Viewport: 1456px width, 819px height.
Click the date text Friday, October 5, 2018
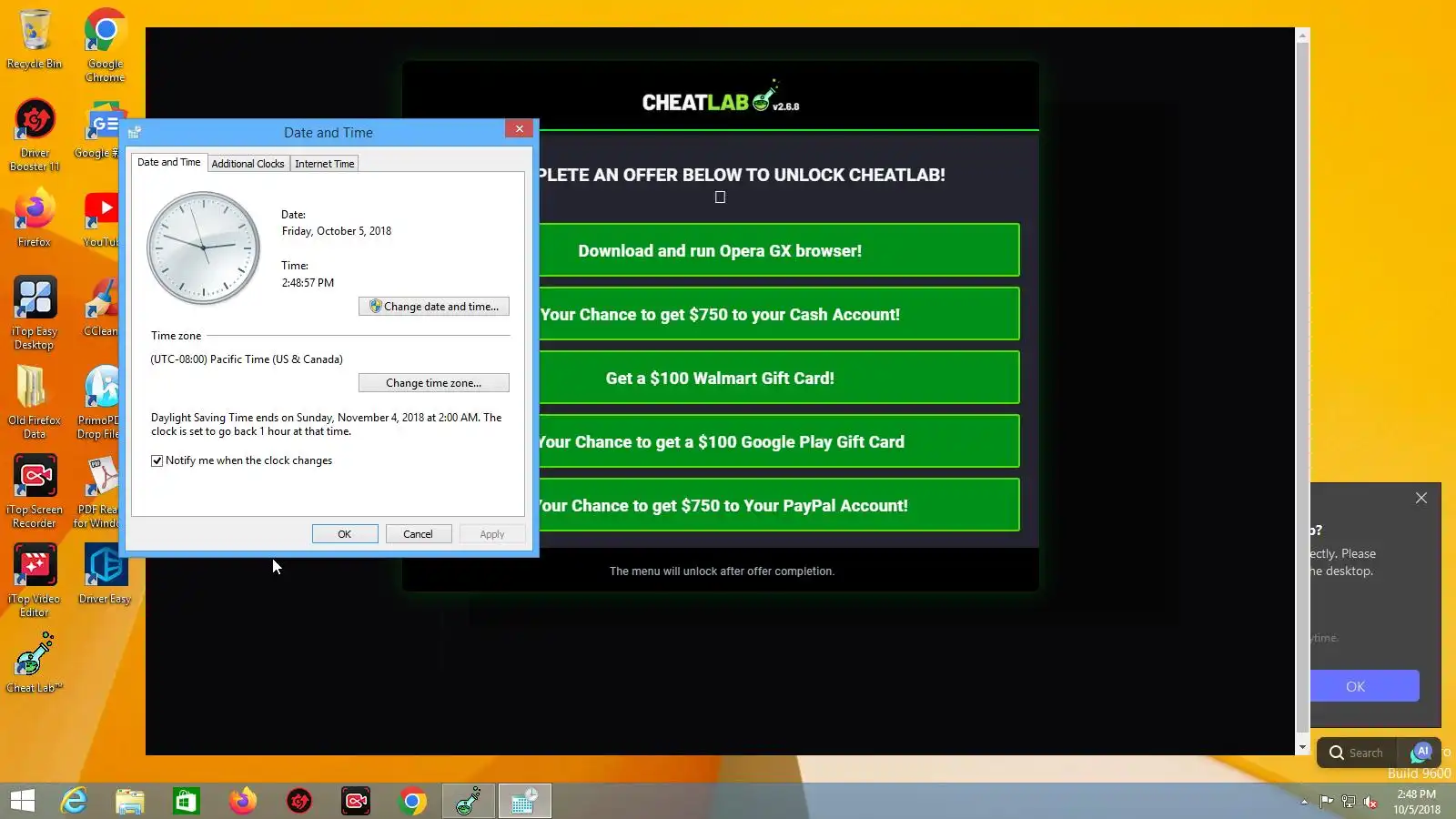click(x=337, y=231)
